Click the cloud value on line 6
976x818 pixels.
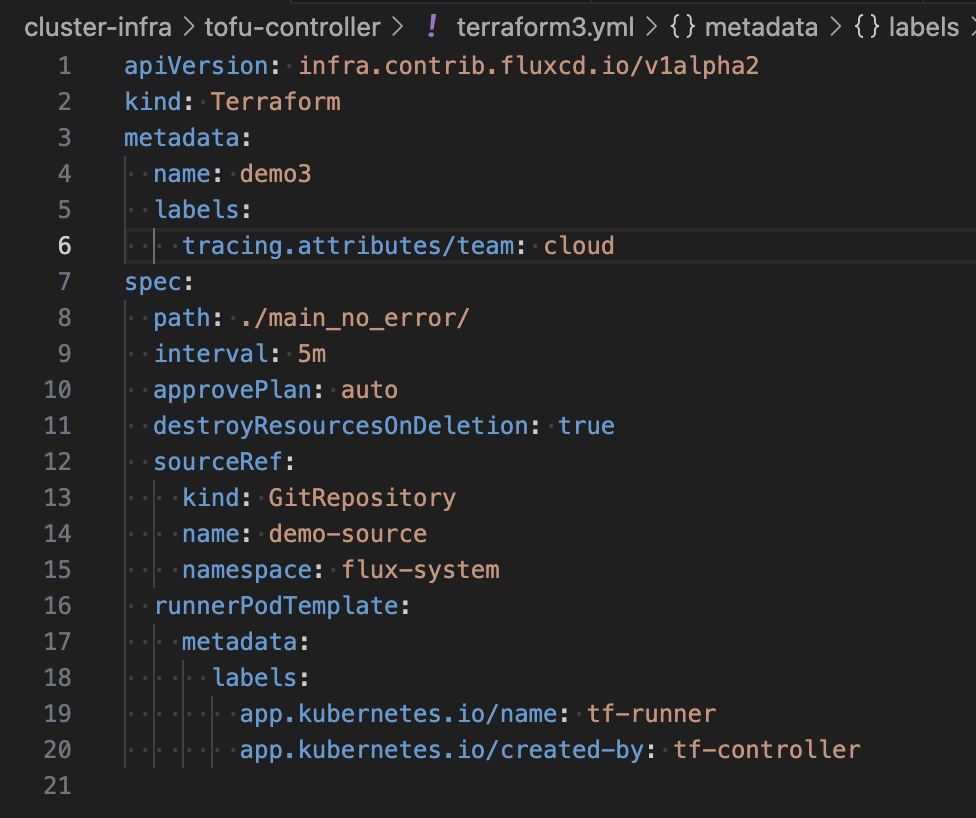pyautogui.click(x=579, y=246)
